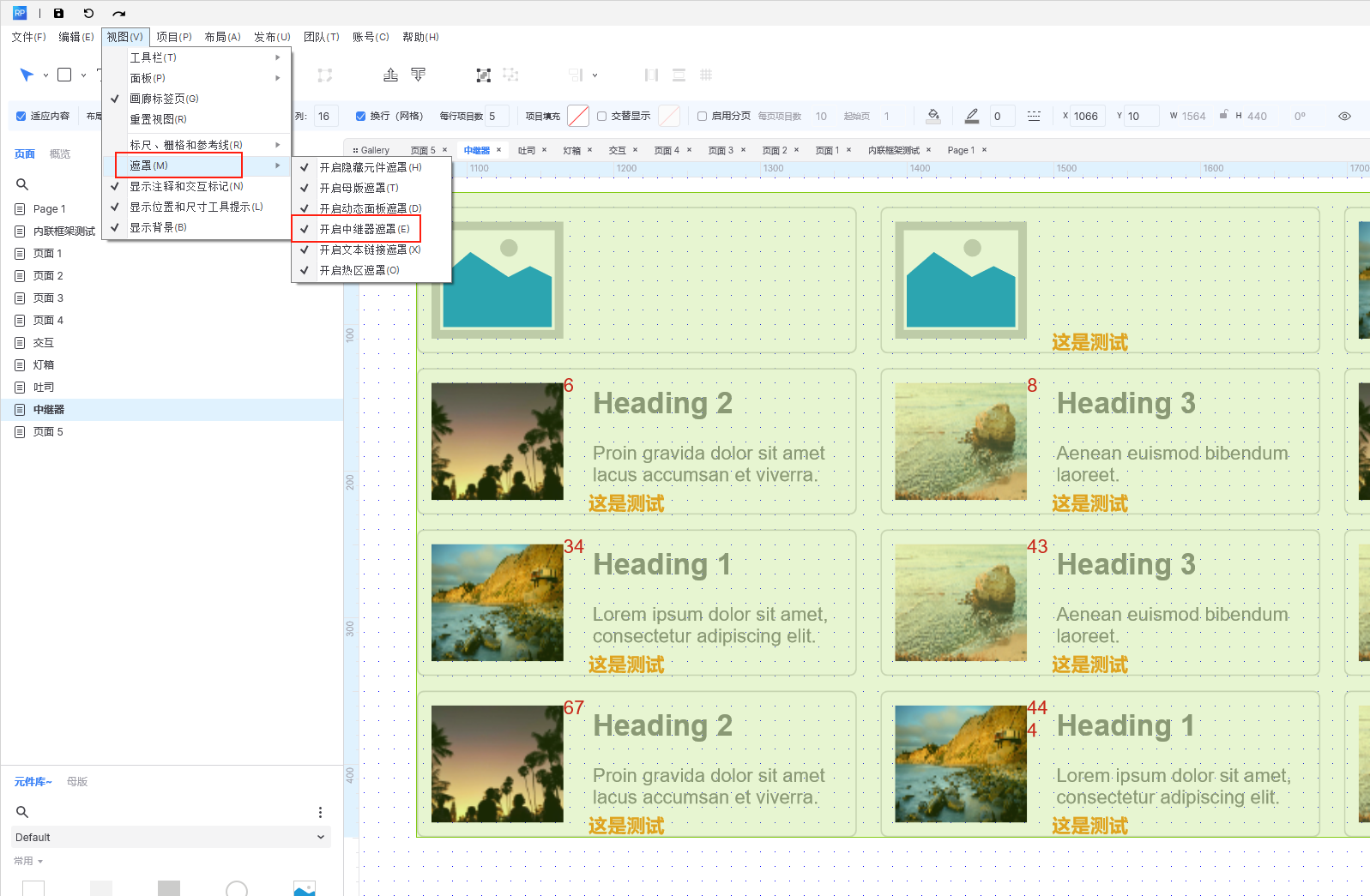Switch to the 灯箱 tab

point(571,150)
